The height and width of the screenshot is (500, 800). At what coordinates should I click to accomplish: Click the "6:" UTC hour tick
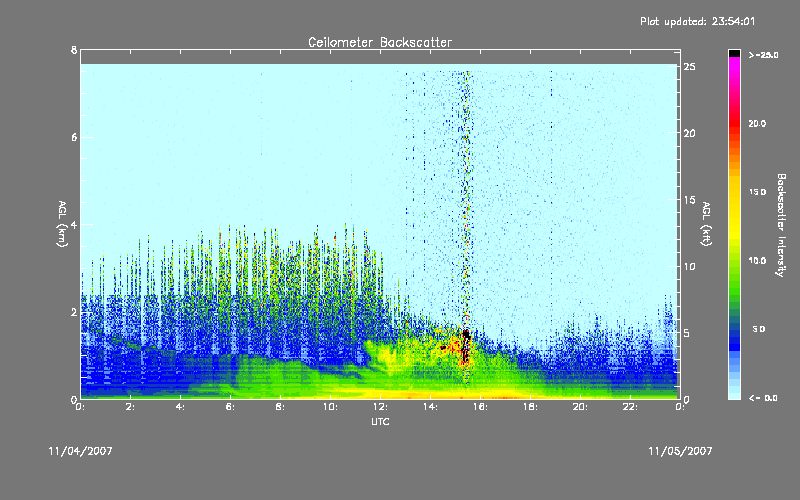[x=231, y=407]
